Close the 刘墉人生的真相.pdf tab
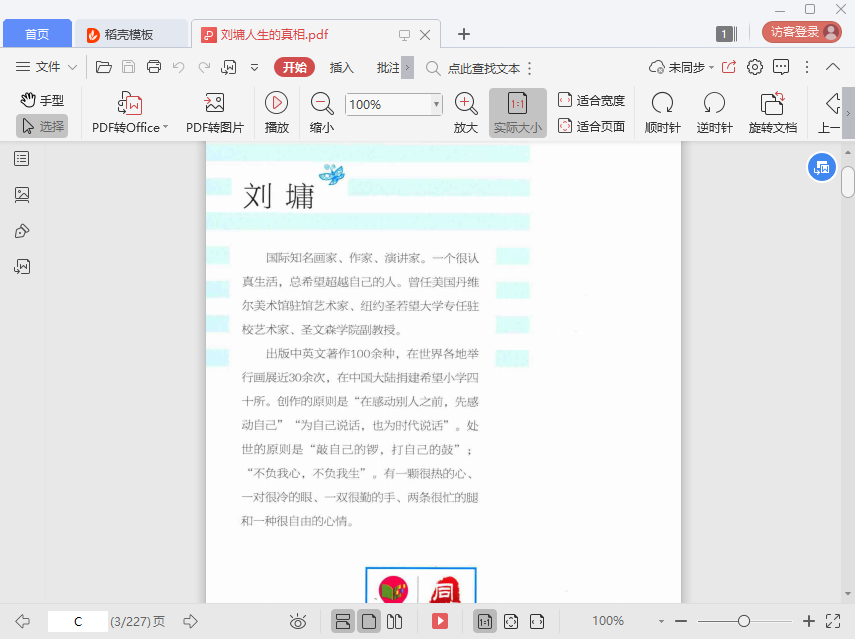The height and width of the screenshot is (639, 855). click(x=425, y=35)
